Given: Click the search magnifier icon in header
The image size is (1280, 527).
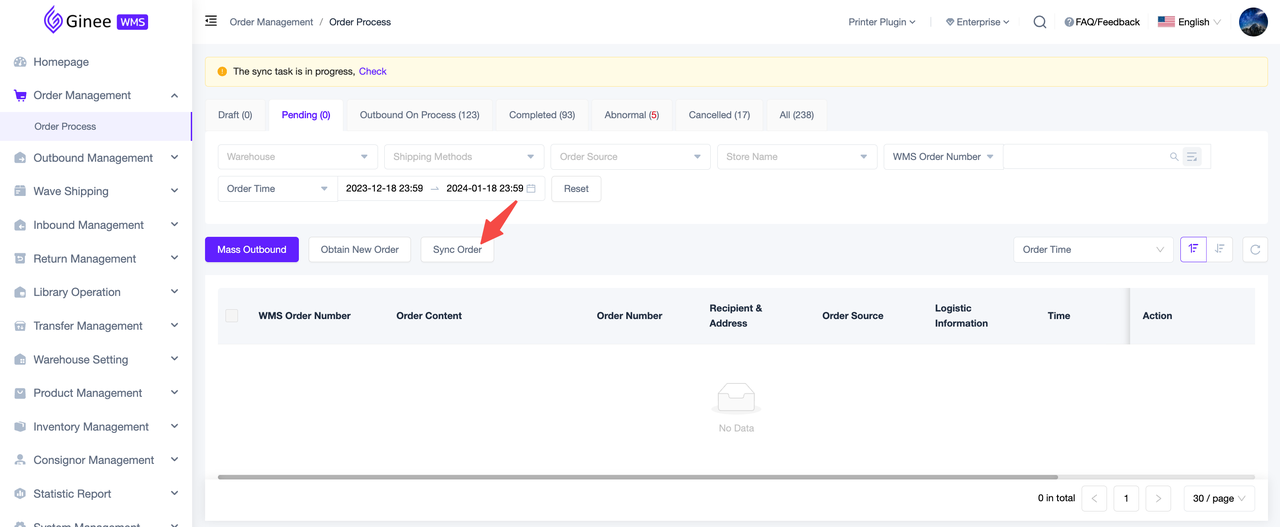Looking at the screenshot, I should pos(1040,22).
